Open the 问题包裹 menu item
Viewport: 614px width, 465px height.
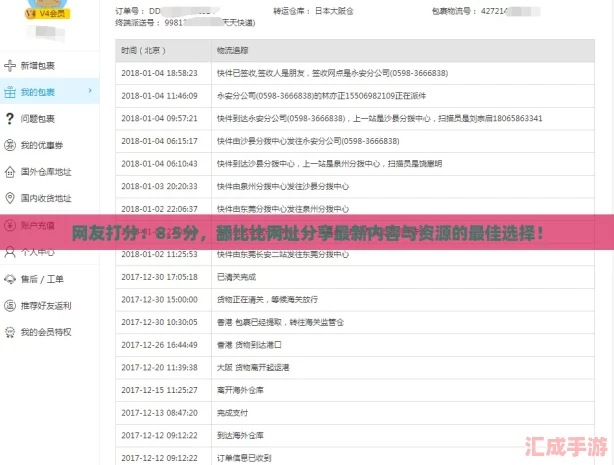38,119
